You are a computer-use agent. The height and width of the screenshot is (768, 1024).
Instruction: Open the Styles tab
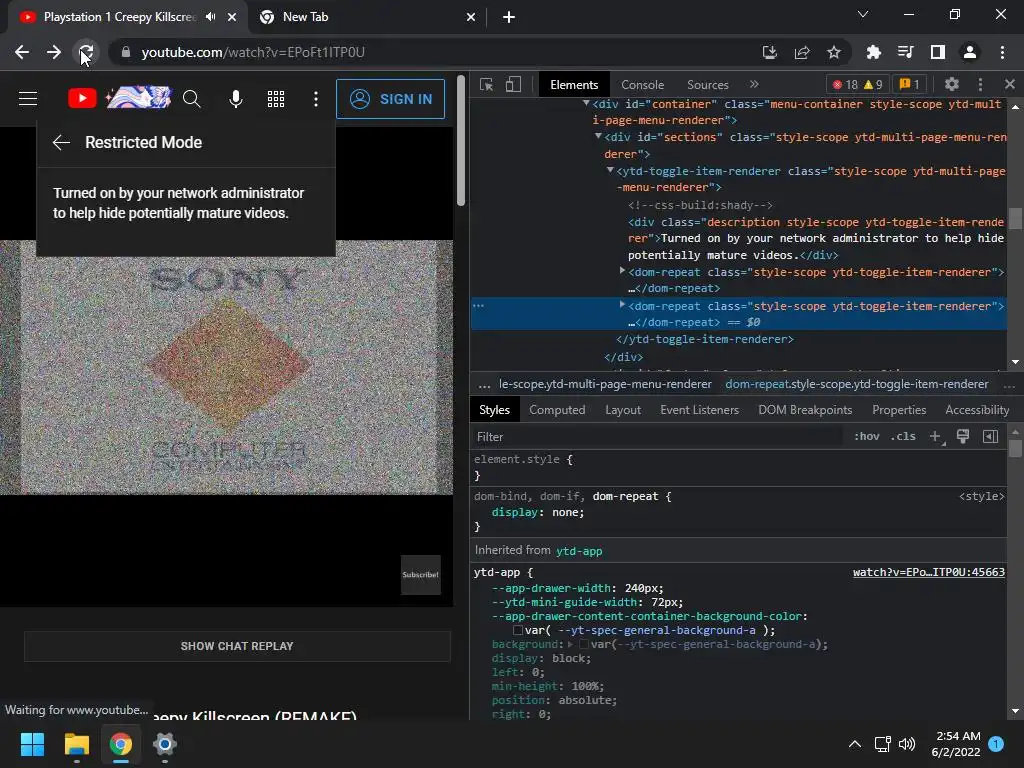494,410
